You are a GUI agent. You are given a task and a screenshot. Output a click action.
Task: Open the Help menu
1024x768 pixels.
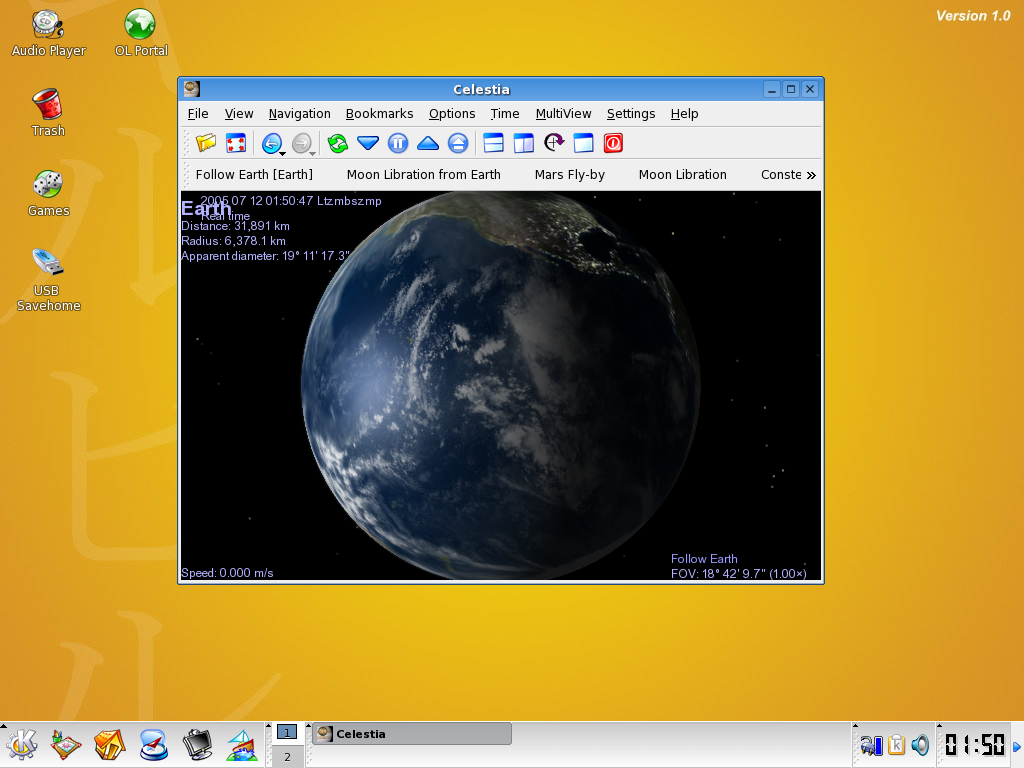click(x=684, y=114)
